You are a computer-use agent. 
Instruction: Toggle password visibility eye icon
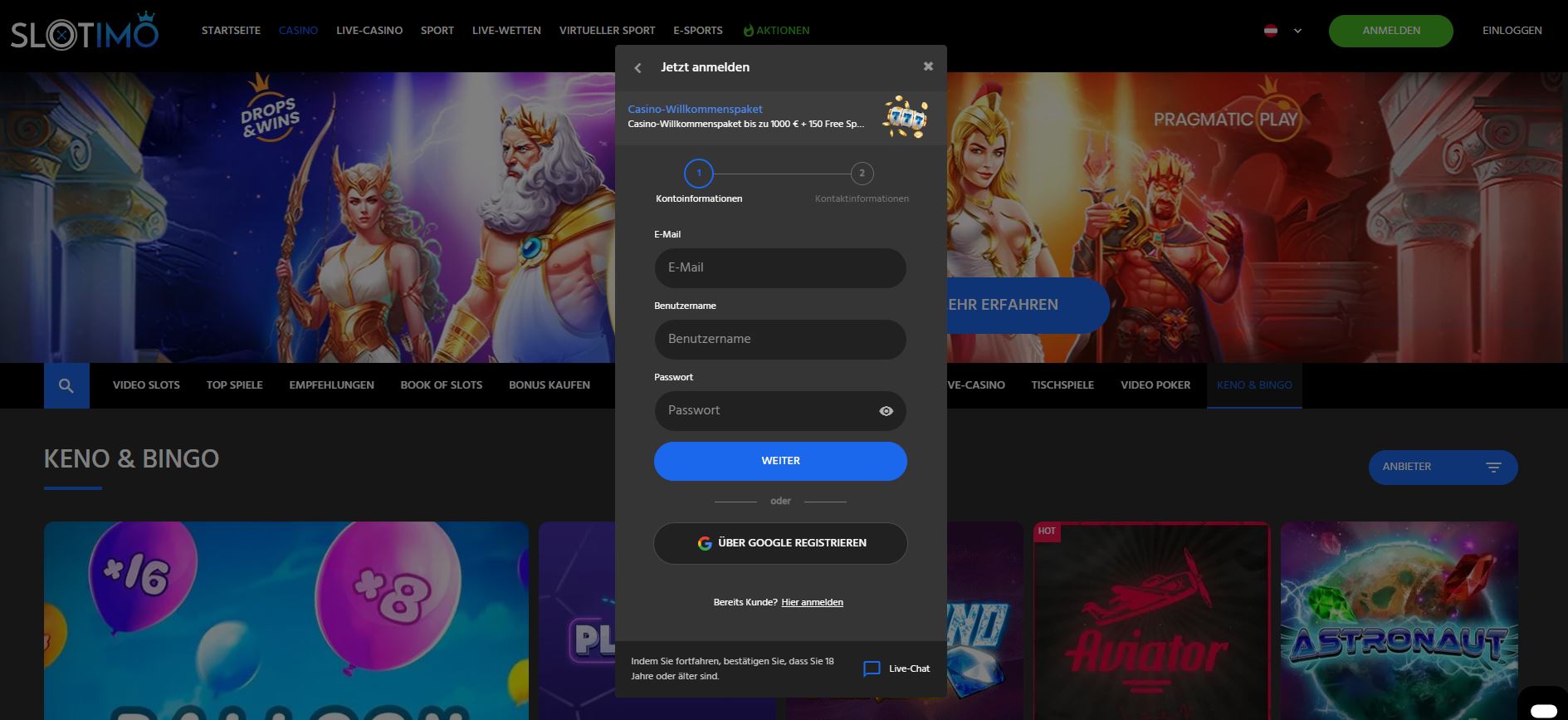tap(887, 411)
